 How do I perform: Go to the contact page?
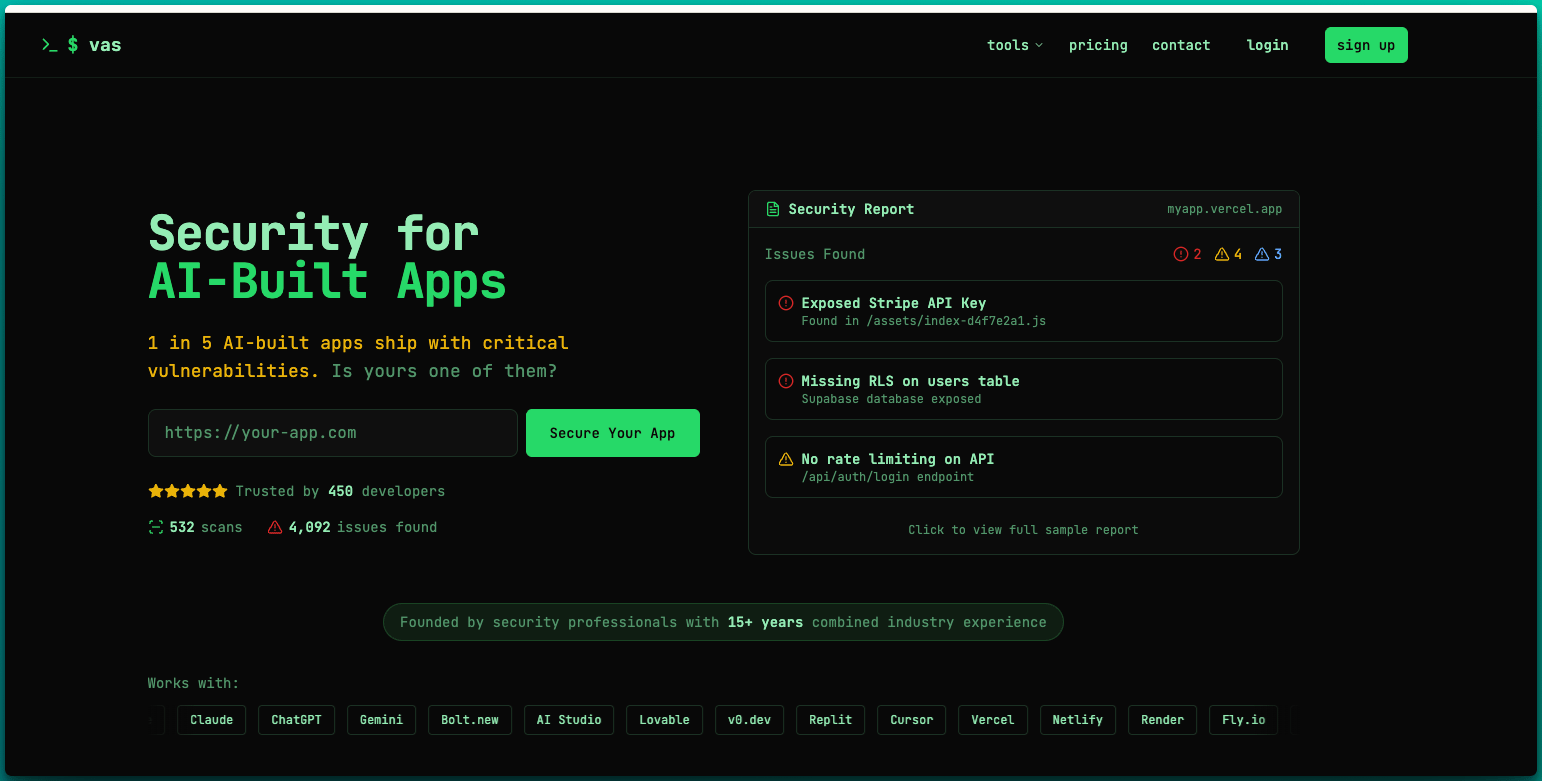(x=1180, y=45)
